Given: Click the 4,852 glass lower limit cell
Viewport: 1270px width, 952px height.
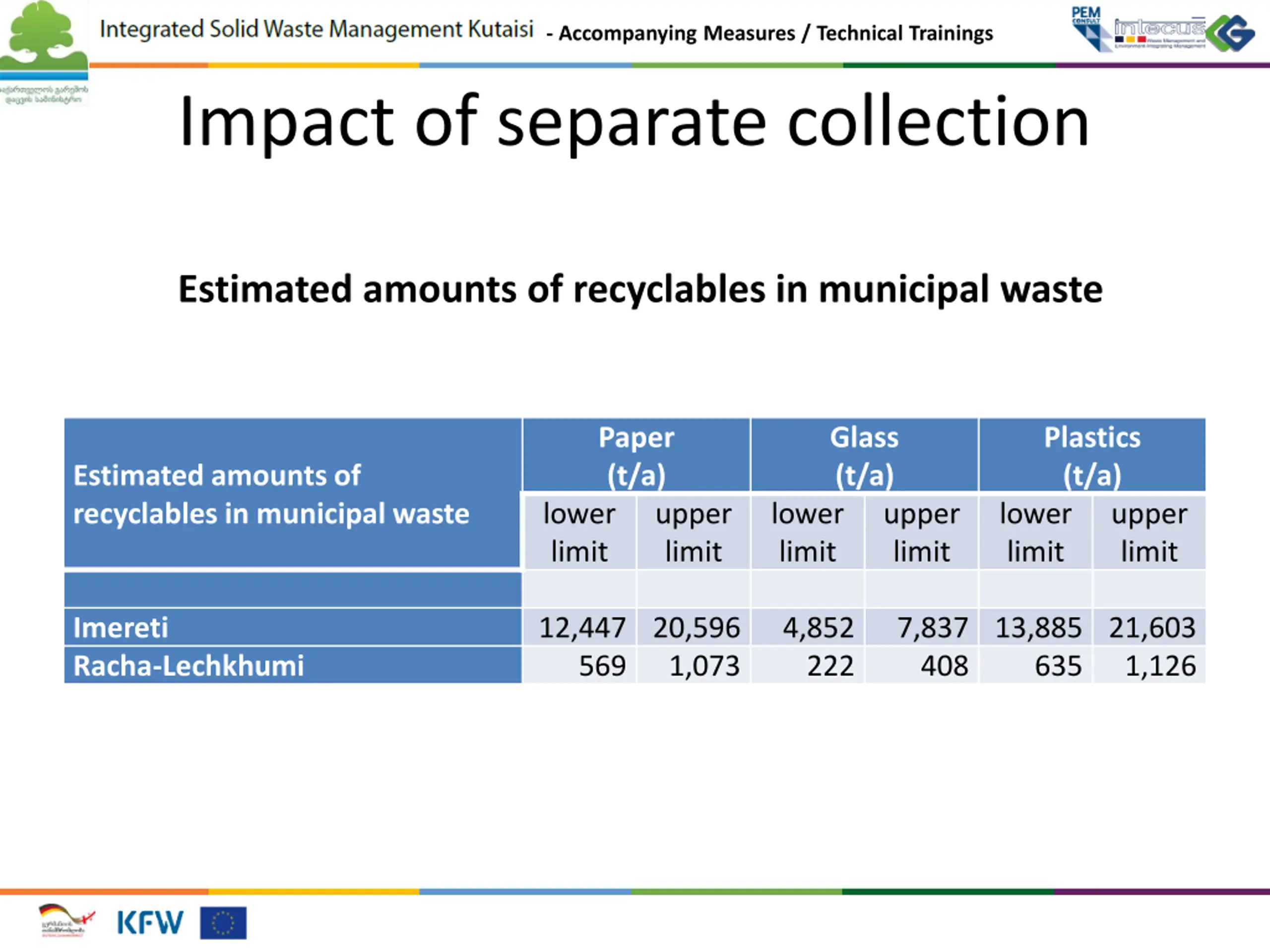Looking at the screenshot, I should coord(807,627).
